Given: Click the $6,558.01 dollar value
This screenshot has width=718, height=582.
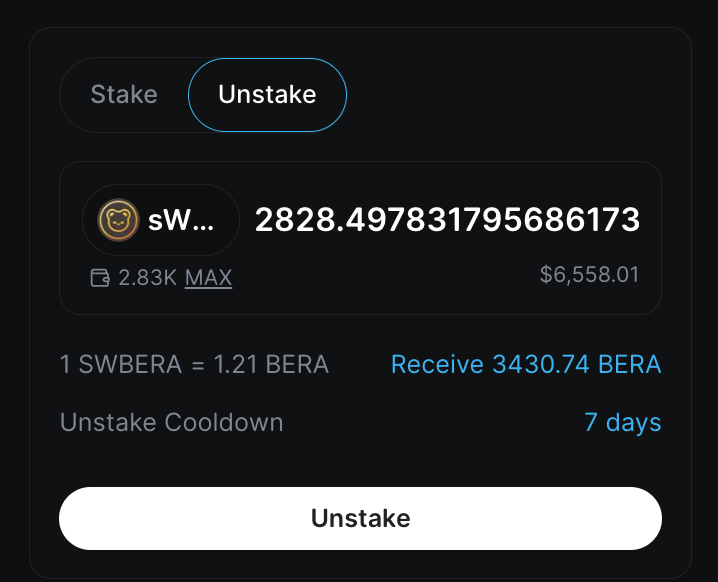Looking at the screenshot, I should coord(589,274).
